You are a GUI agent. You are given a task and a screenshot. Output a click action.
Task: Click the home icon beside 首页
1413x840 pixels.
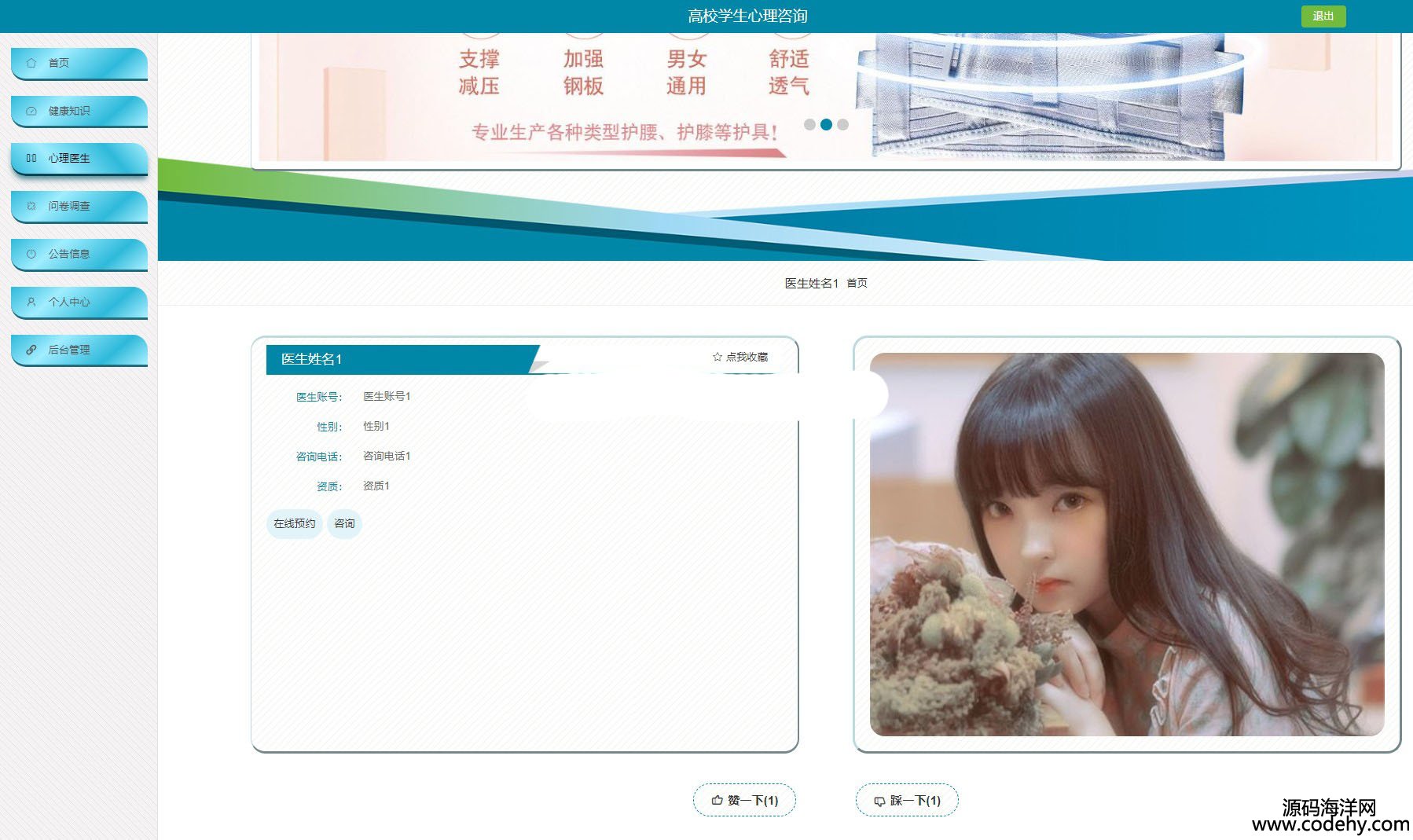click(x=31, y=63)
